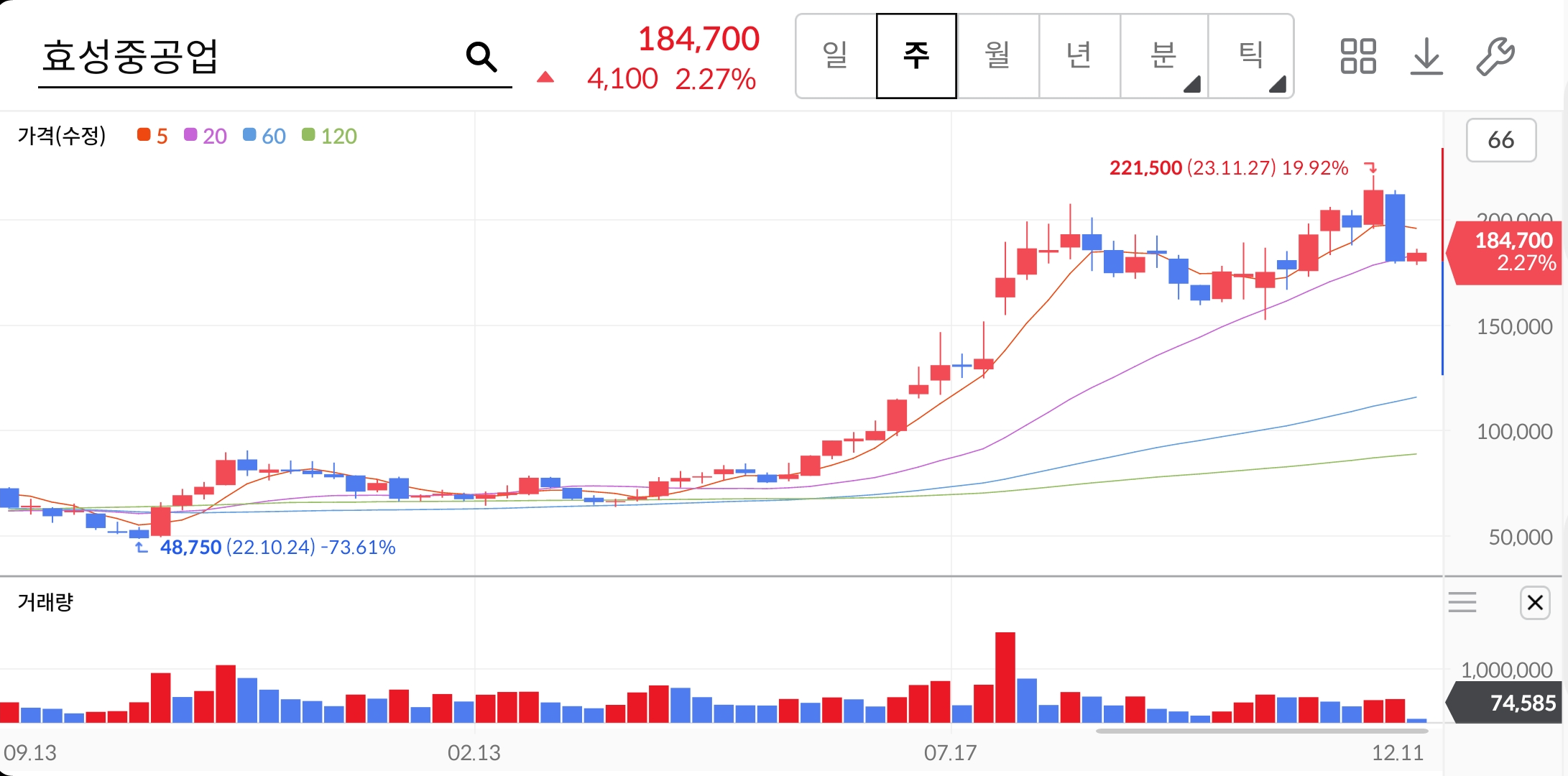Viewport: 1568px width, 776px height.
Task: Switch to the 월 monthly chart tab
Action: (x=997, y=56)
